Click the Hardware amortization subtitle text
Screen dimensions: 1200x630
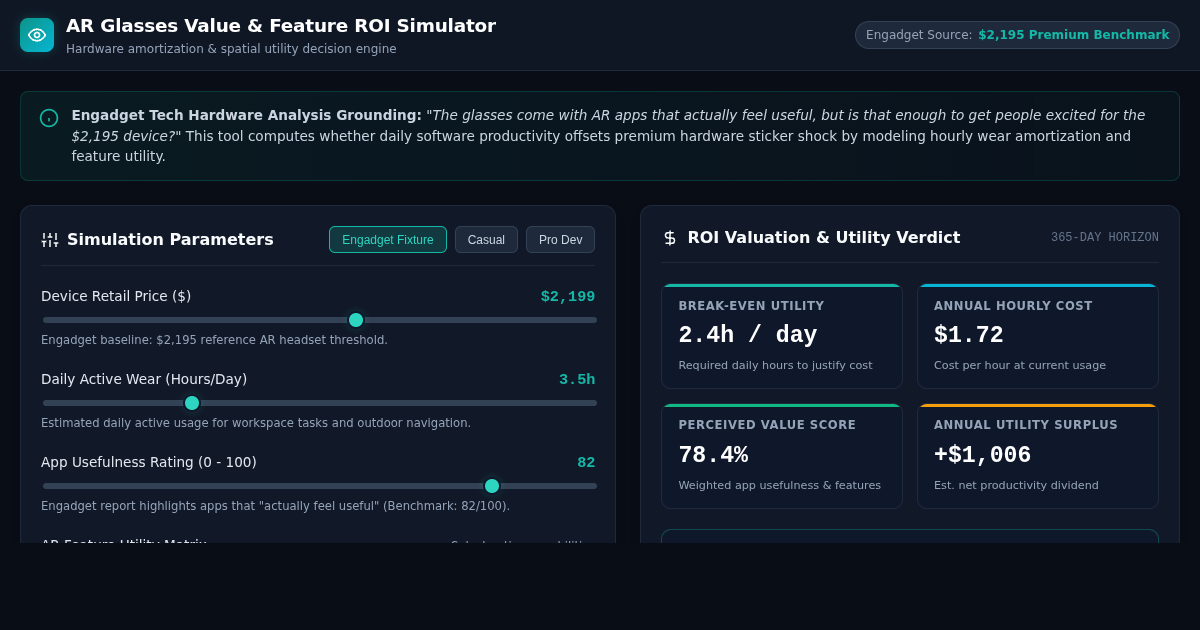pyautogui.click(x=231, y=49)
